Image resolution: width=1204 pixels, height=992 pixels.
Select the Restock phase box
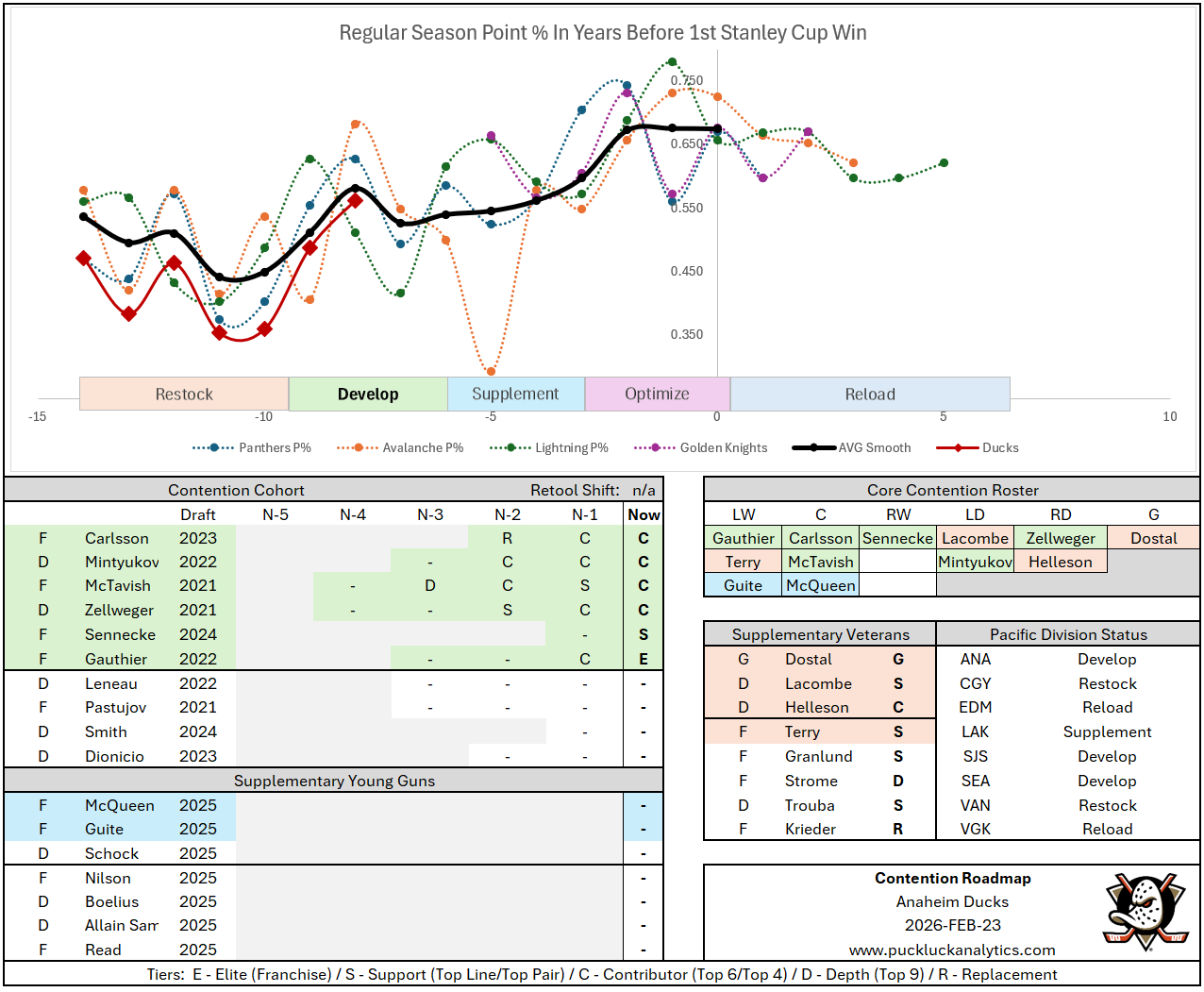[184, 394]
